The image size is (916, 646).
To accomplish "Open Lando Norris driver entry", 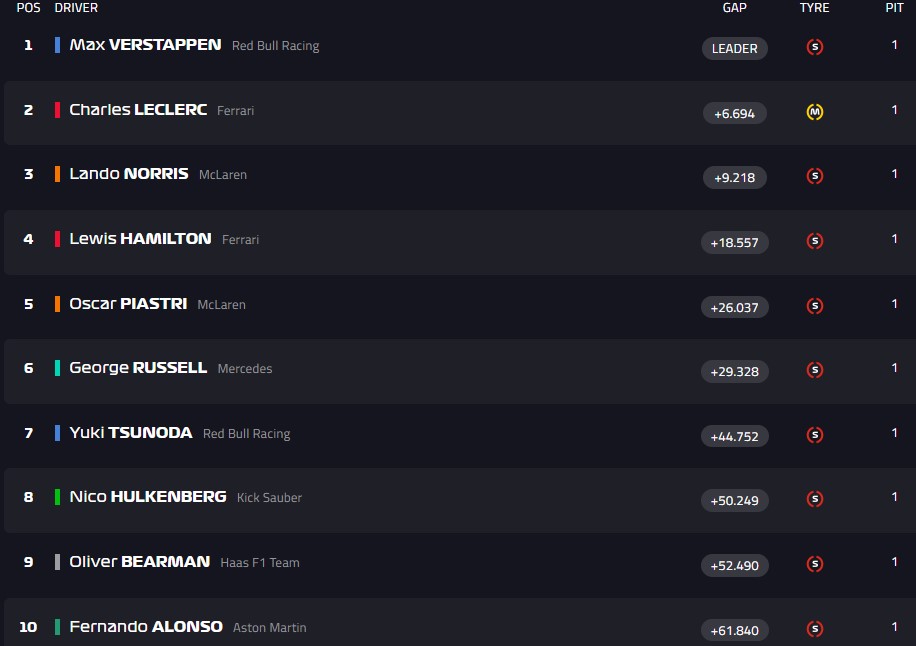I will click(128, 174).
